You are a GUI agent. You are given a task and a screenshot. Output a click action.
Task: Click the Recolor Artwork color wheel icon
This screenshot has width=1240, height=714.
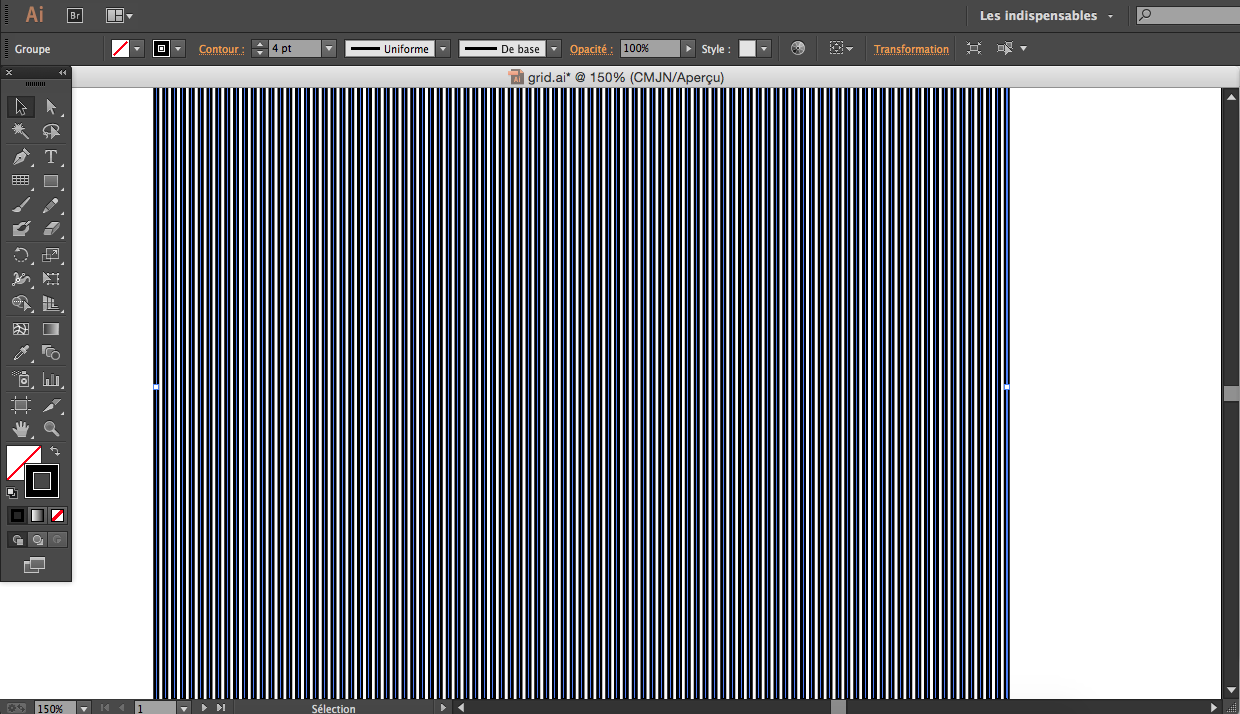pos(797,48)
